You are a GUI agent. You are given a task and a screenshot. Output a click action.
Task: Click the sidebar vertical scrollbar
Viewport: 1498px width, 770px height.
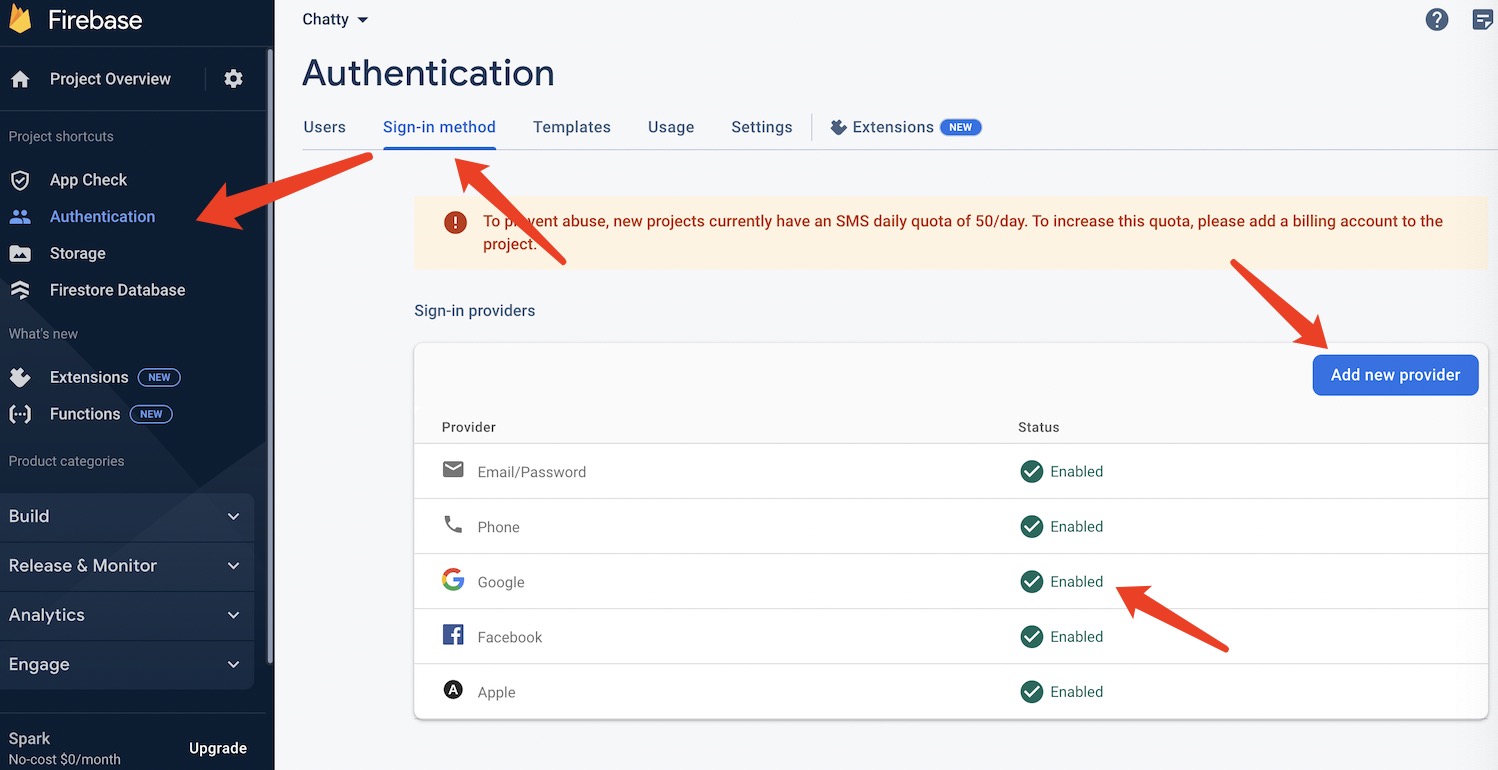click(x=270, y=356)
